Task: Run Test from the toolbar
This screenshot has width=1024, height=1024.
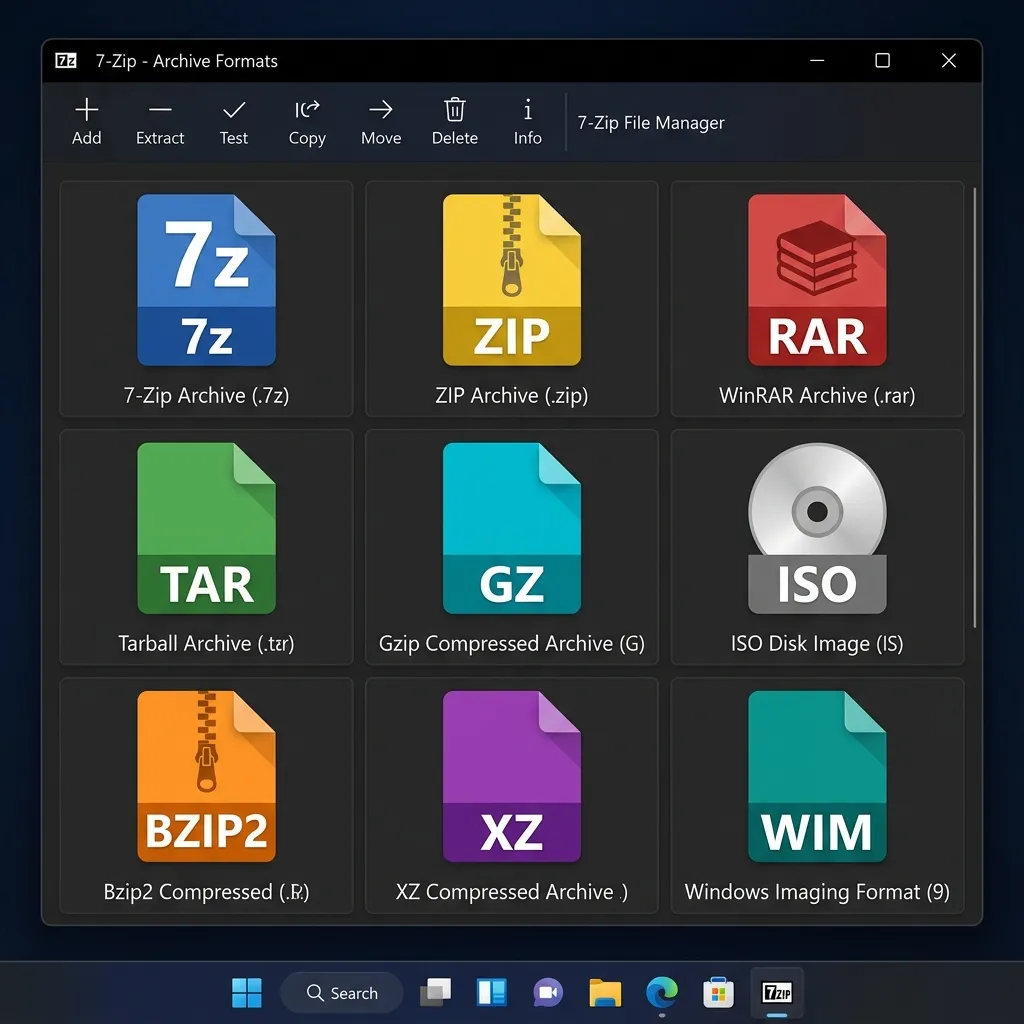Action: (x=234, y=122)
